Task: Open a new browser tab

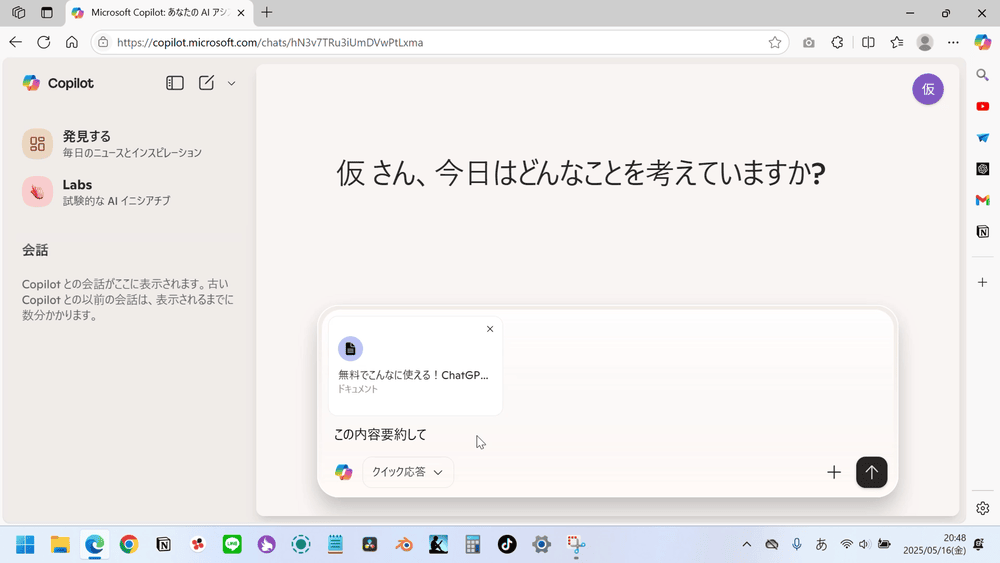Action: click(266, 13)
